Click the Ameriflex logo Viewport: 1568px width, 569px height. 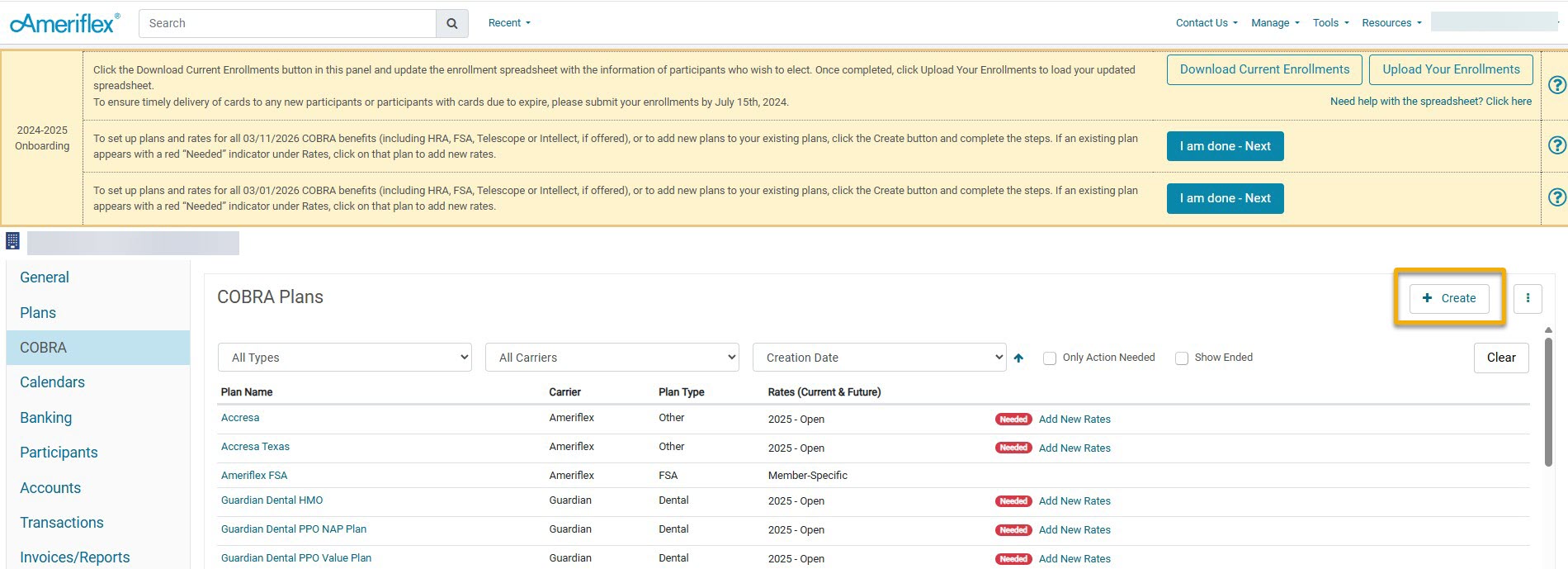click(64, 23)
